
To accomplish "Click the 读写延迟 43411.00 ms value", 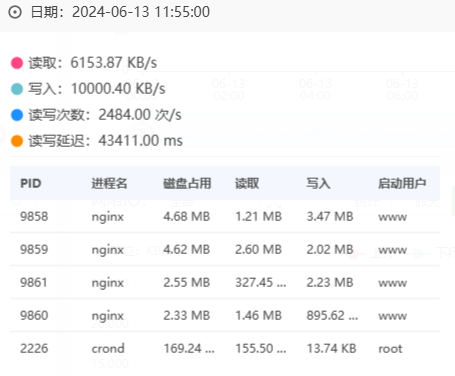I will (140, 141).
